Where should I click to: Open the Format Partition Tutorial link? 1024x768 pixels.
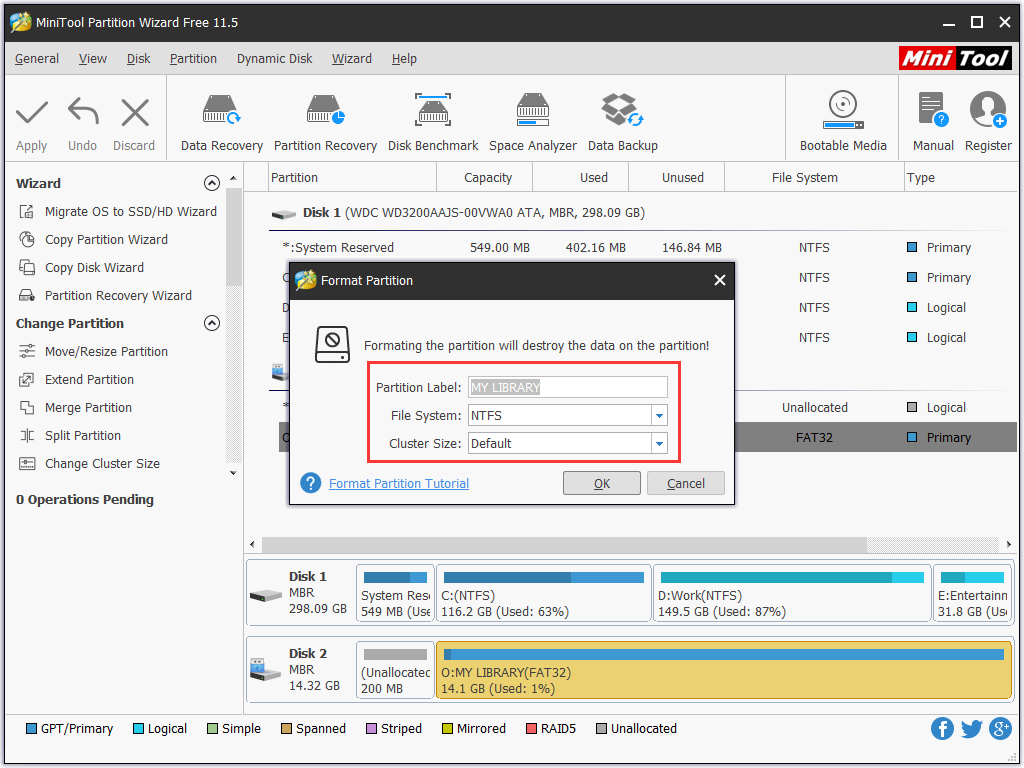(x=398, y=483)
